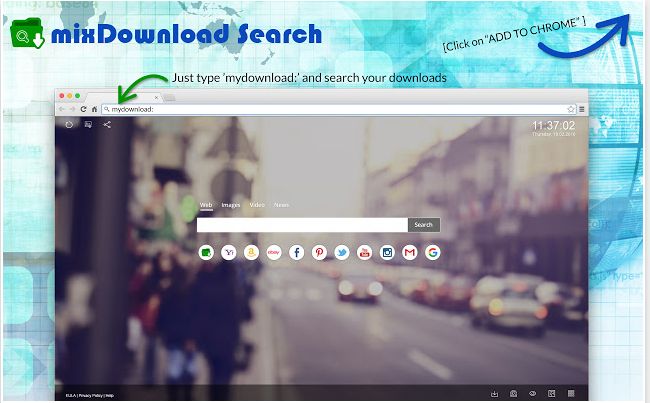The height and width of the screenshot is (403, 650).
Task: Open the eBay shortcut icon
Action: point(274,252)
